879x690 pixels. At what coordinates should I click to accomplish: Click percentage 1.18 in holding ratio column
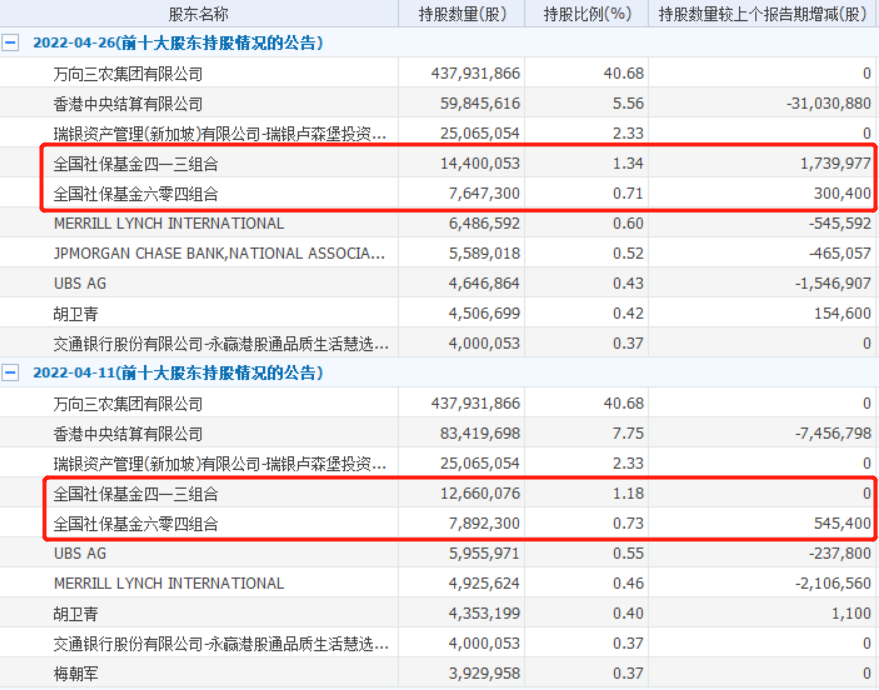coord(628,494)
